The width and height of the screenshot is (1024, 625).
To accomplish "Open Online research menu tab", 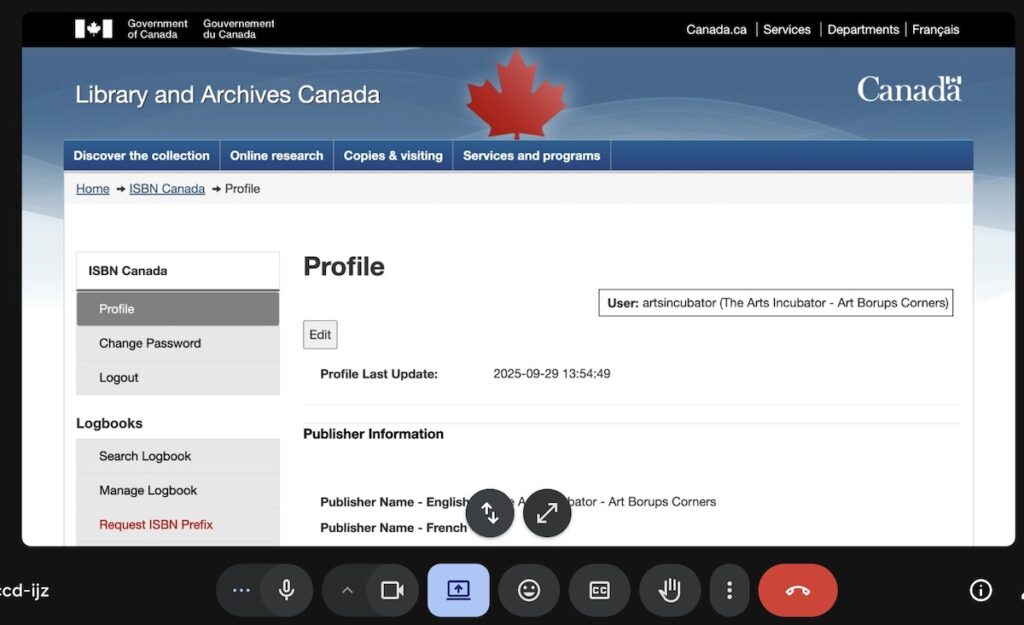I will pyautogui.click(x=276, y=156).
